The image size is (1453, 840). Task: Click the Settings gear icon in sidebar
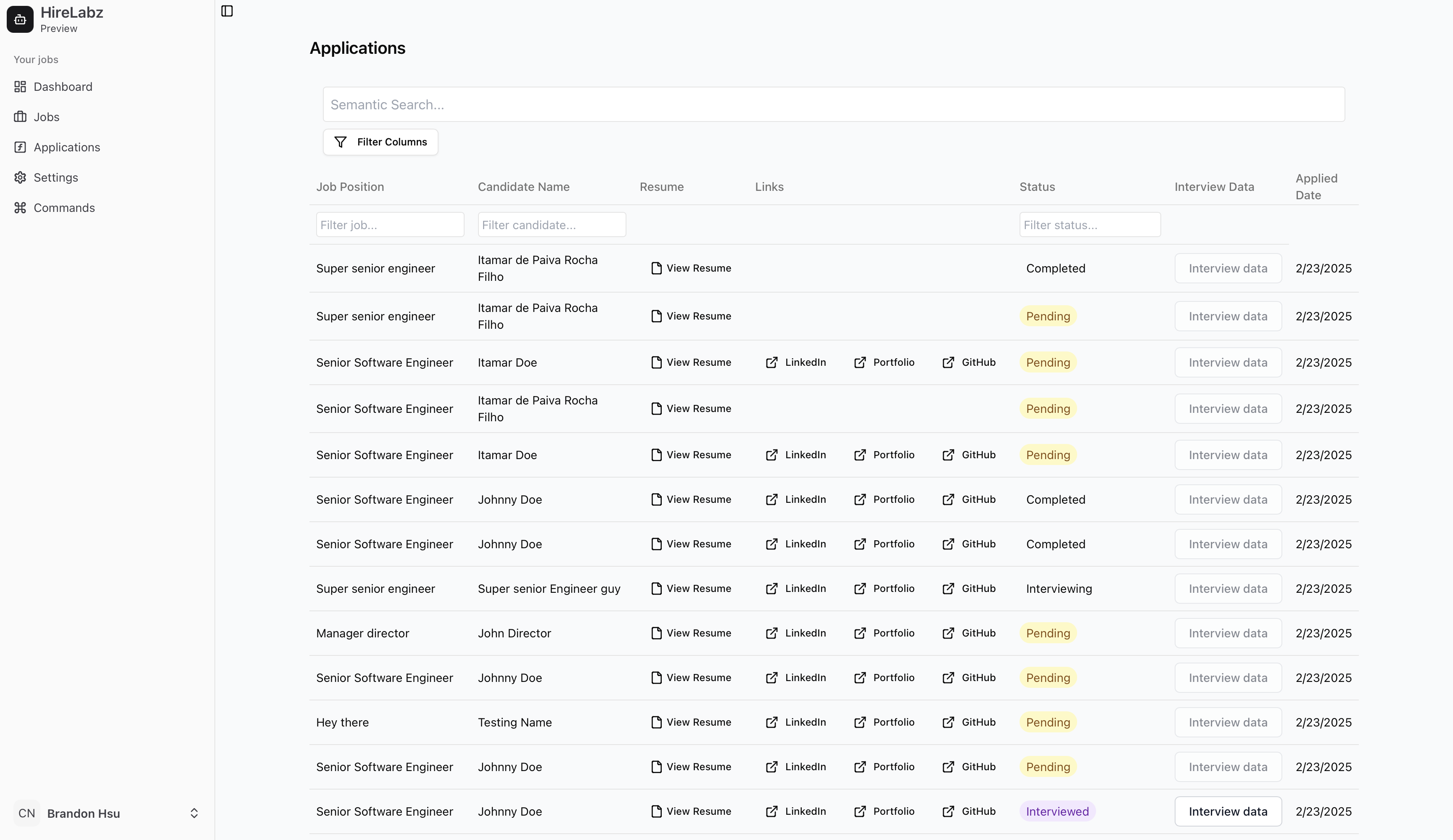pos(20,177)
